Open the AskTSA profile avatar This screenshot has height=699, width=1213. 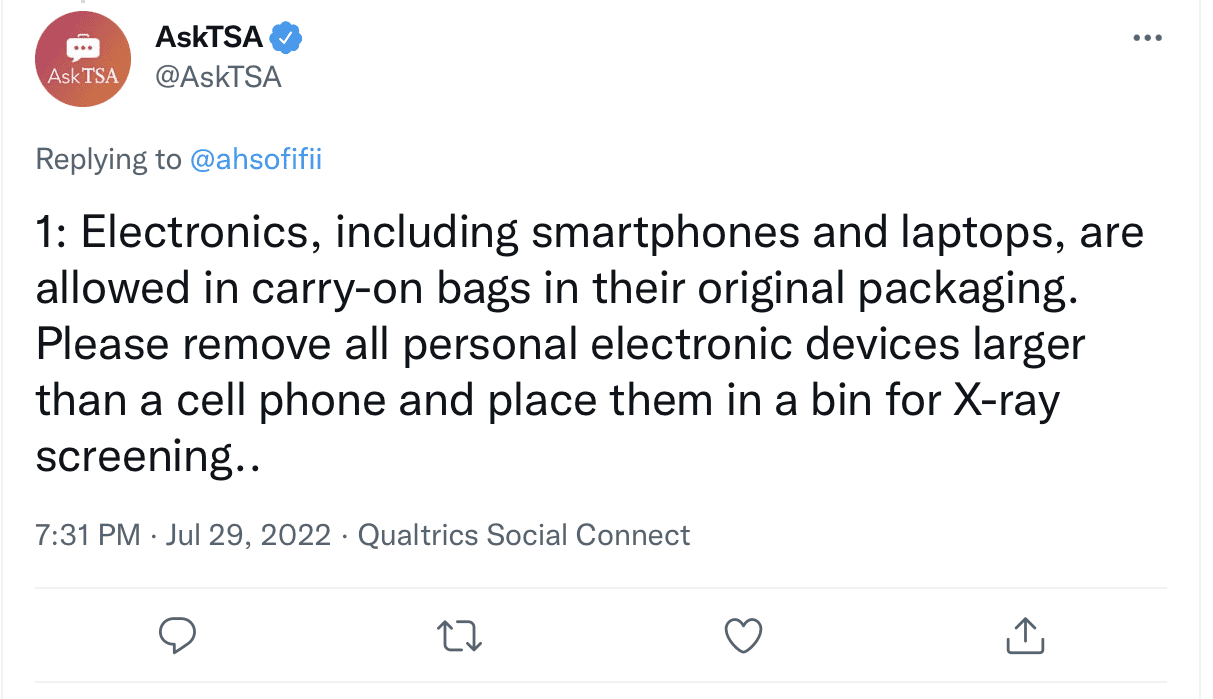click(84, 60)
